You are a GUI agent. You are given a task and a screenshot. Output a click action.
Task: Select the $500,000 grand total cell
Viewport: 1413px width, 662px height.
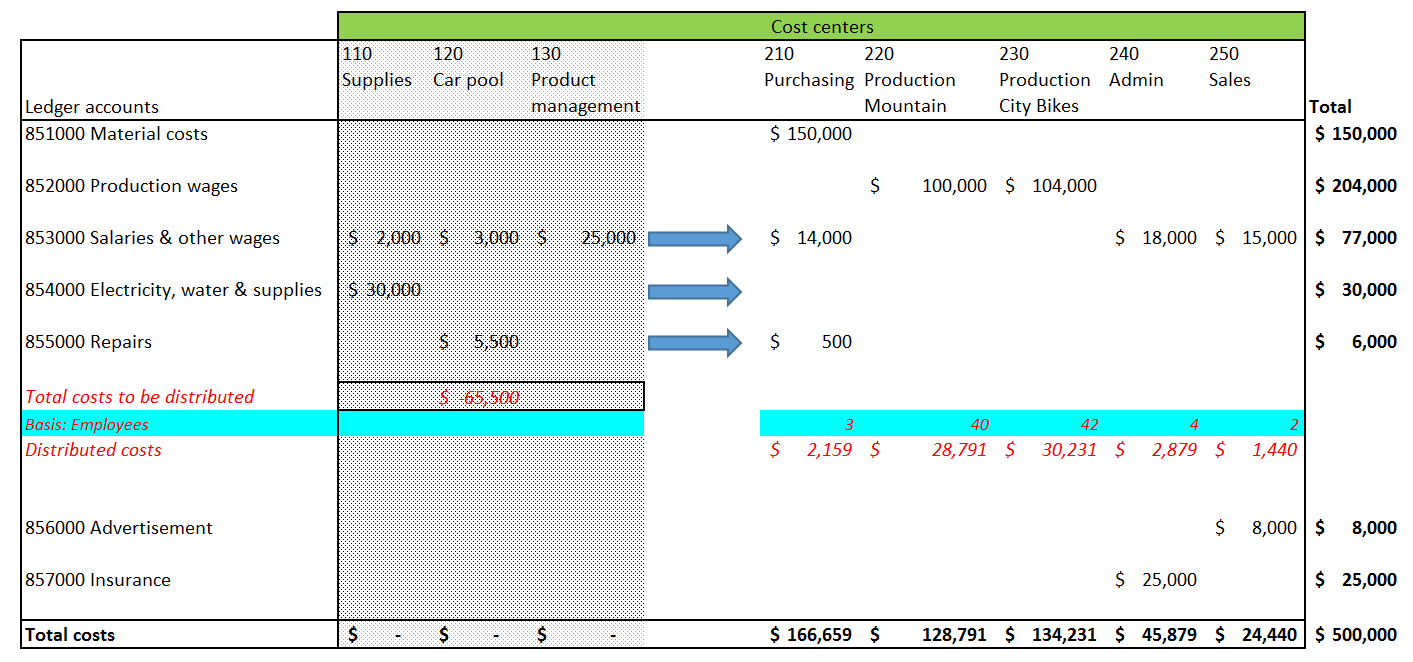coord(1357,635)
